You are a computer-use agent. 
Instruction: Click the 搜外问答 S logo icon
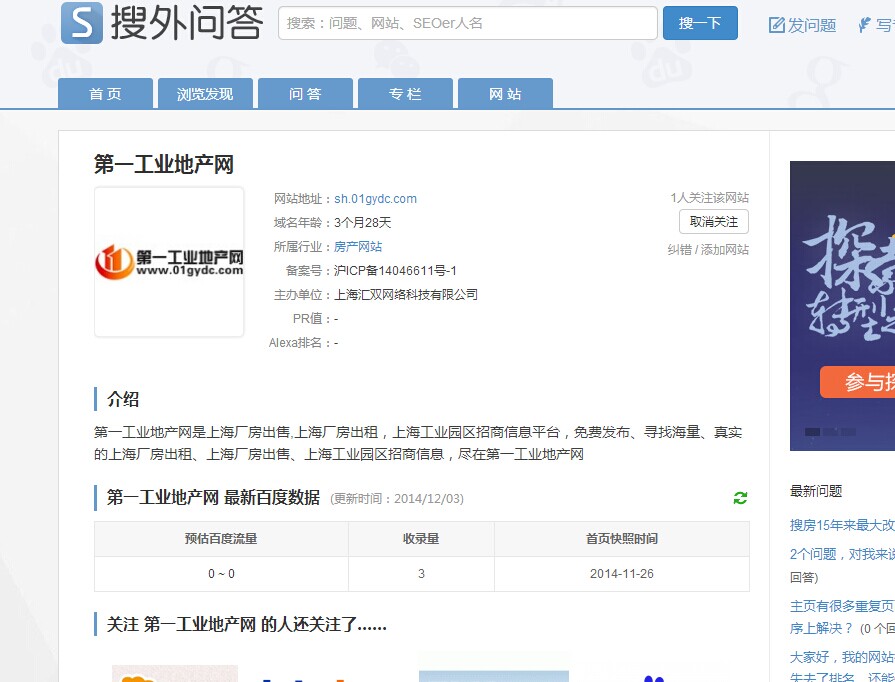[82, 23]
